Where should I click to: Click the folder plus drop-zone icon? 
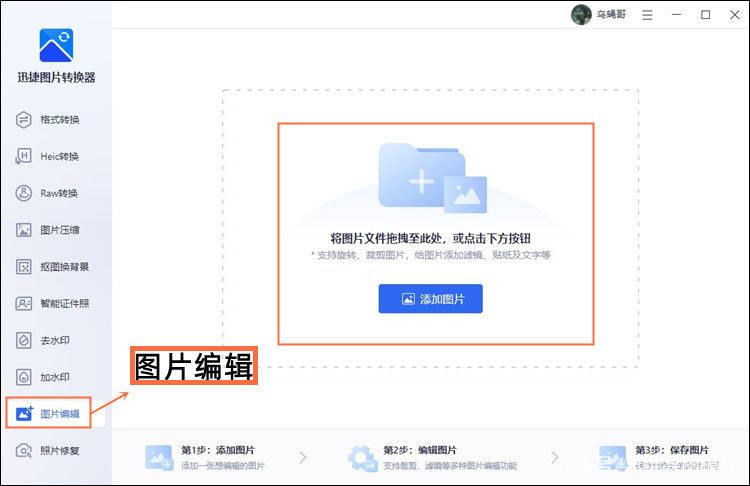click(x=432, y=178)
